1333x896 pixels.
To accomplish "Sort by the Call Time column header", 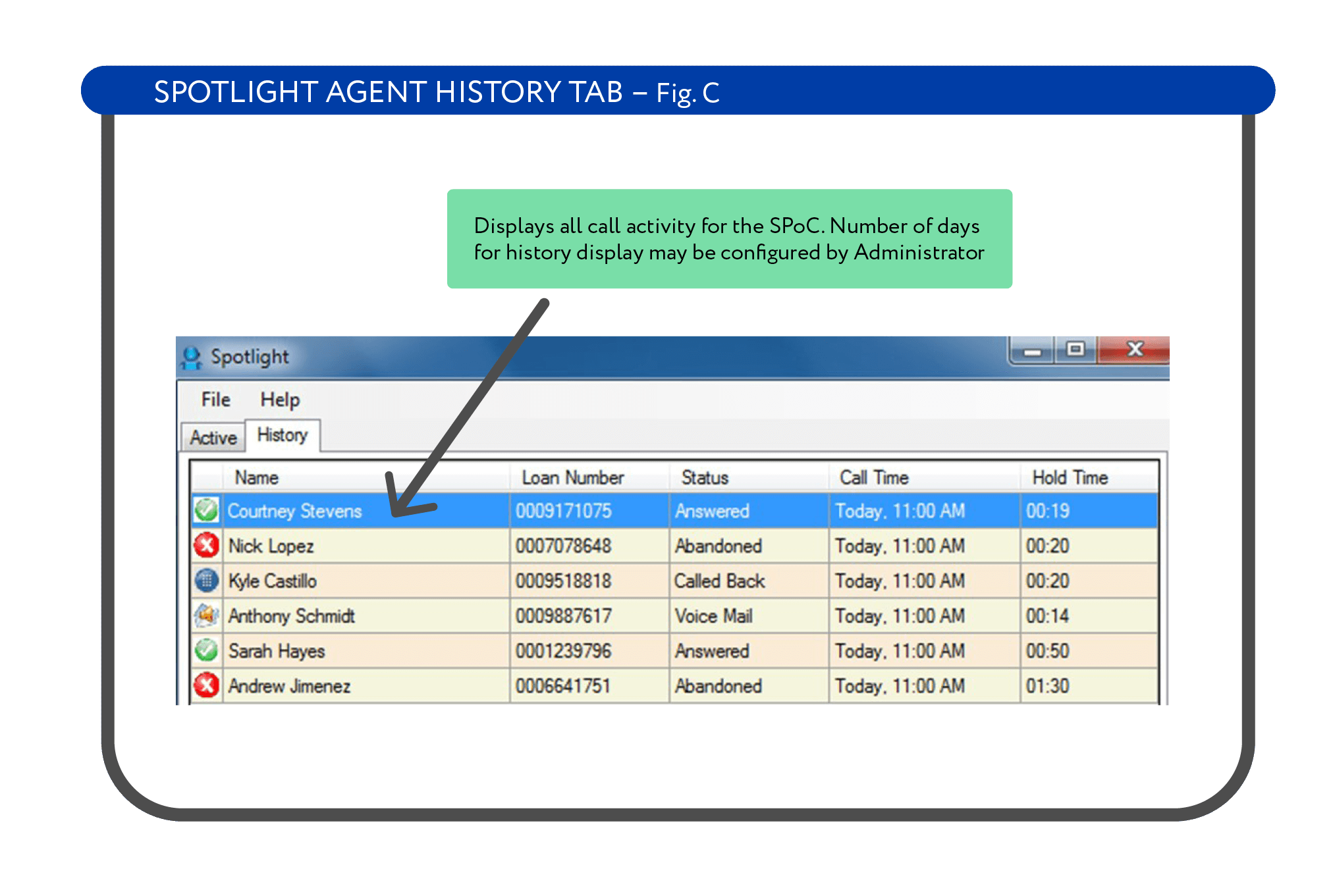I will click(924, 477).
